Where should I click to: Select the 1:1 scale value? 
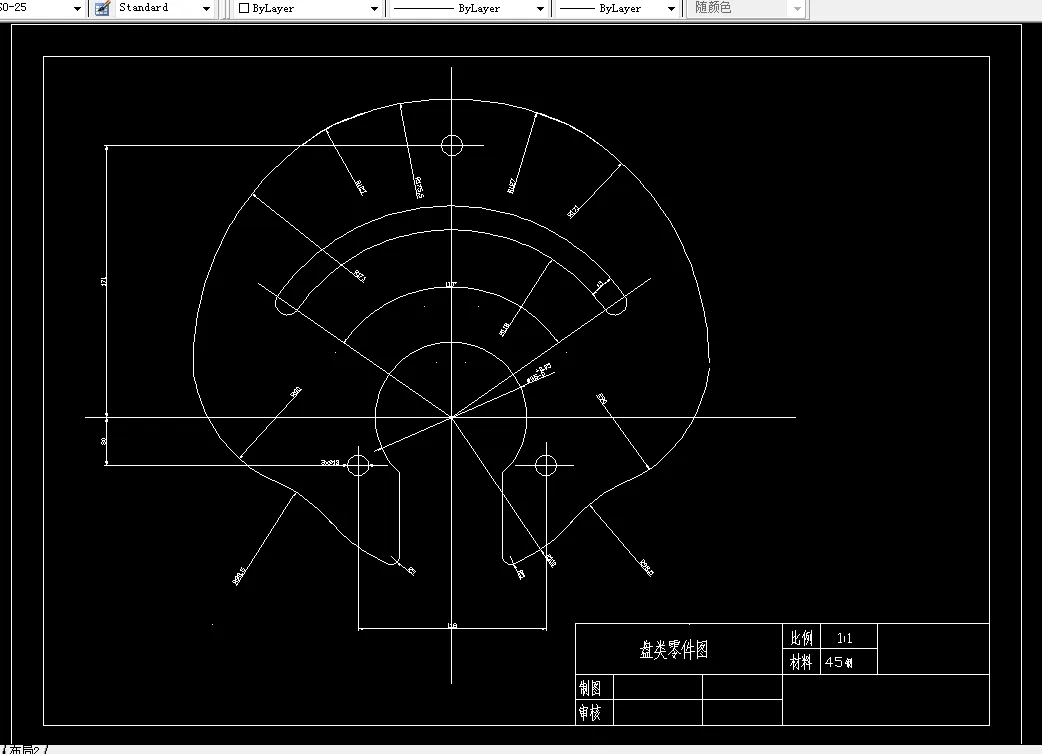pos(845,638)
